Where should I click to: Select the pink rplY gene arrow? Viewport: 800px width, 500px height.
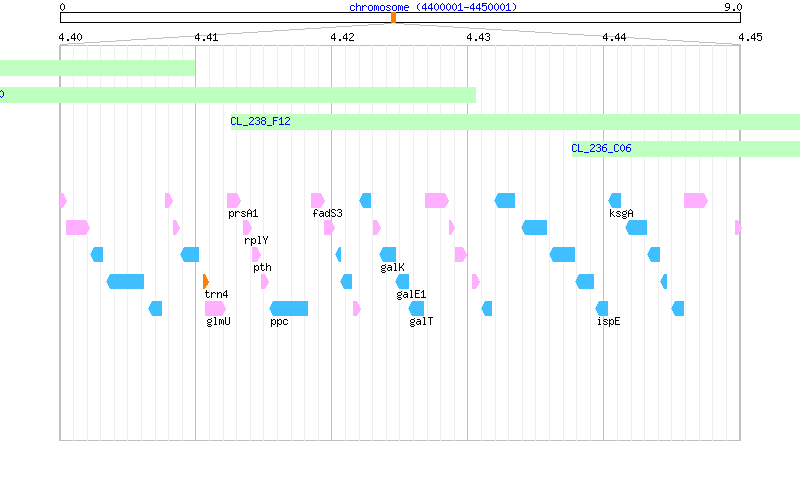tap(247, 228)
